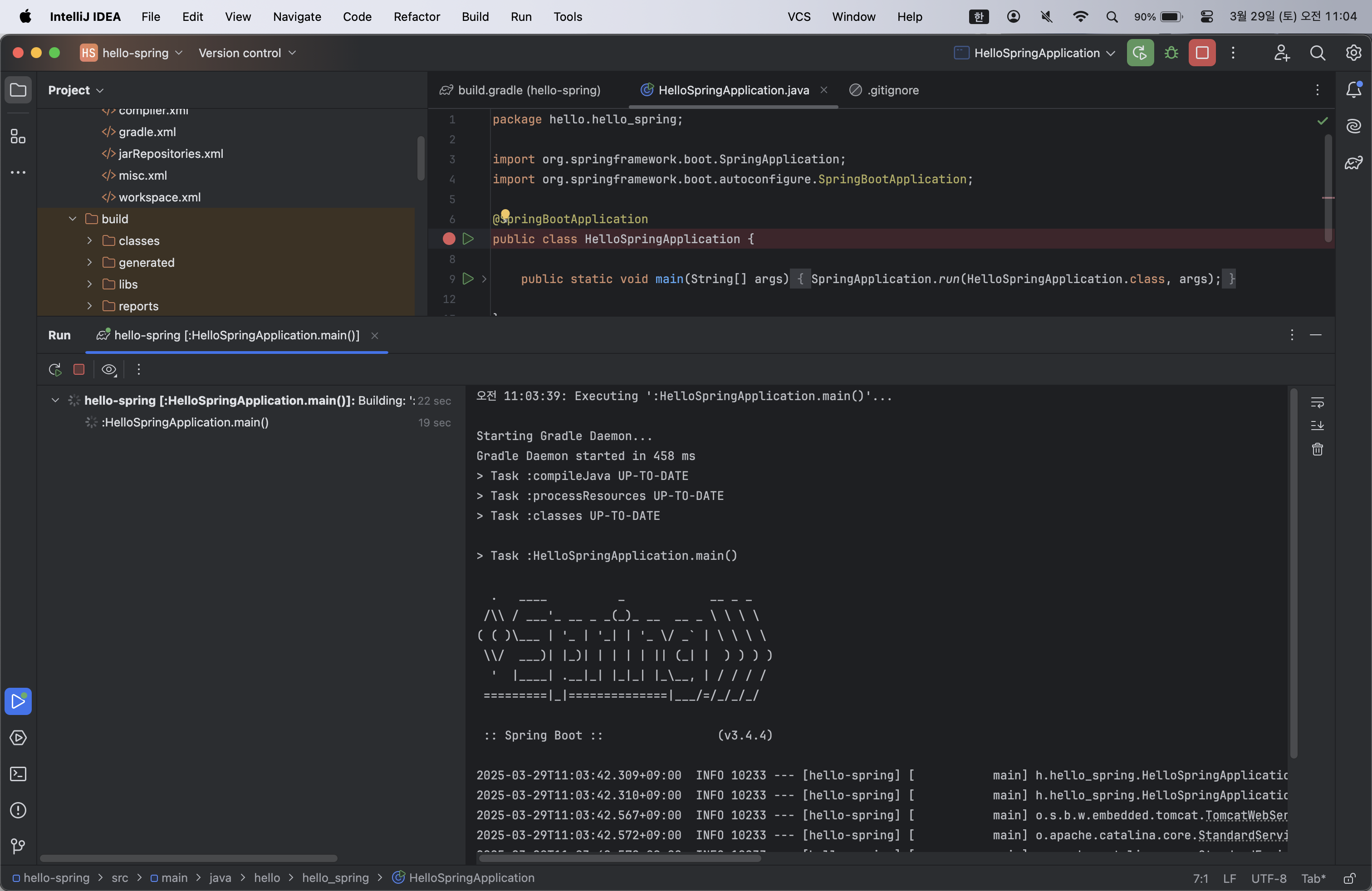Expand the reports folder
Viewport: 1372px width, 891px height.
coord(89,306)
